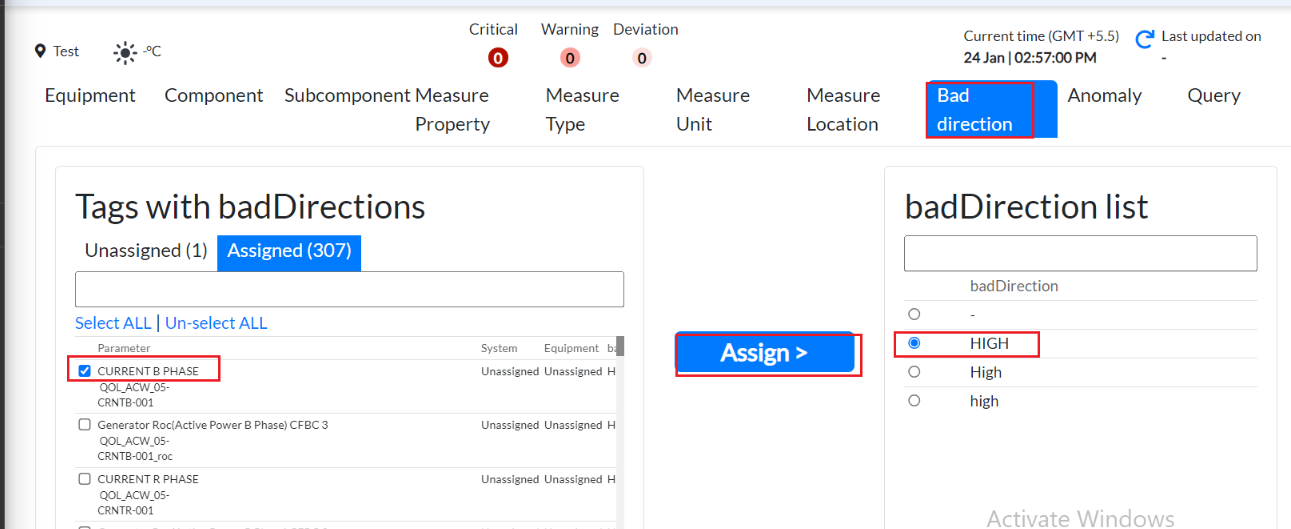Tick the CURRENT R PHASE checkbox

click(85, 479)
